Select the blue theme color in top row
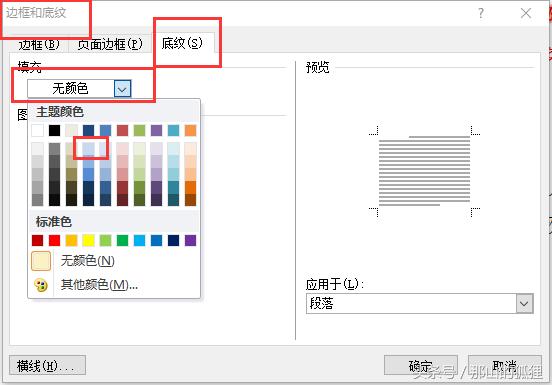This screenshot has height=385, width=552. pos(105,130)
